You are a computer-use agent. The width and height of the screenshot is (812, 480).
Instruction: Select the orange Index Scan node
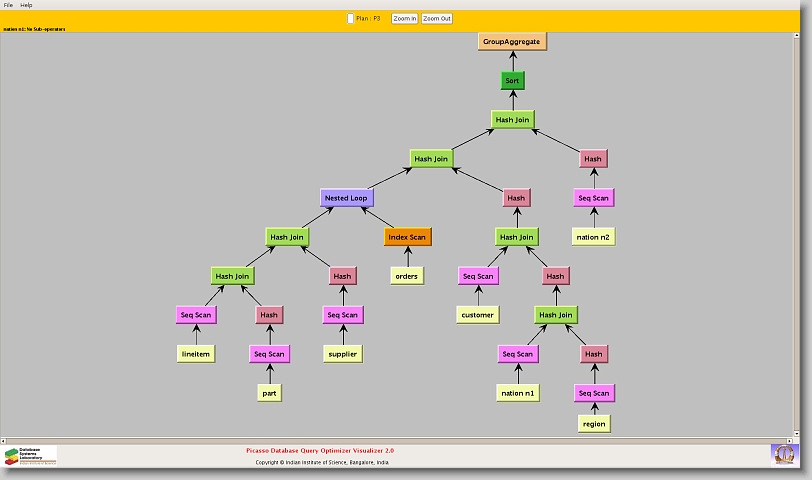point(407,237)
